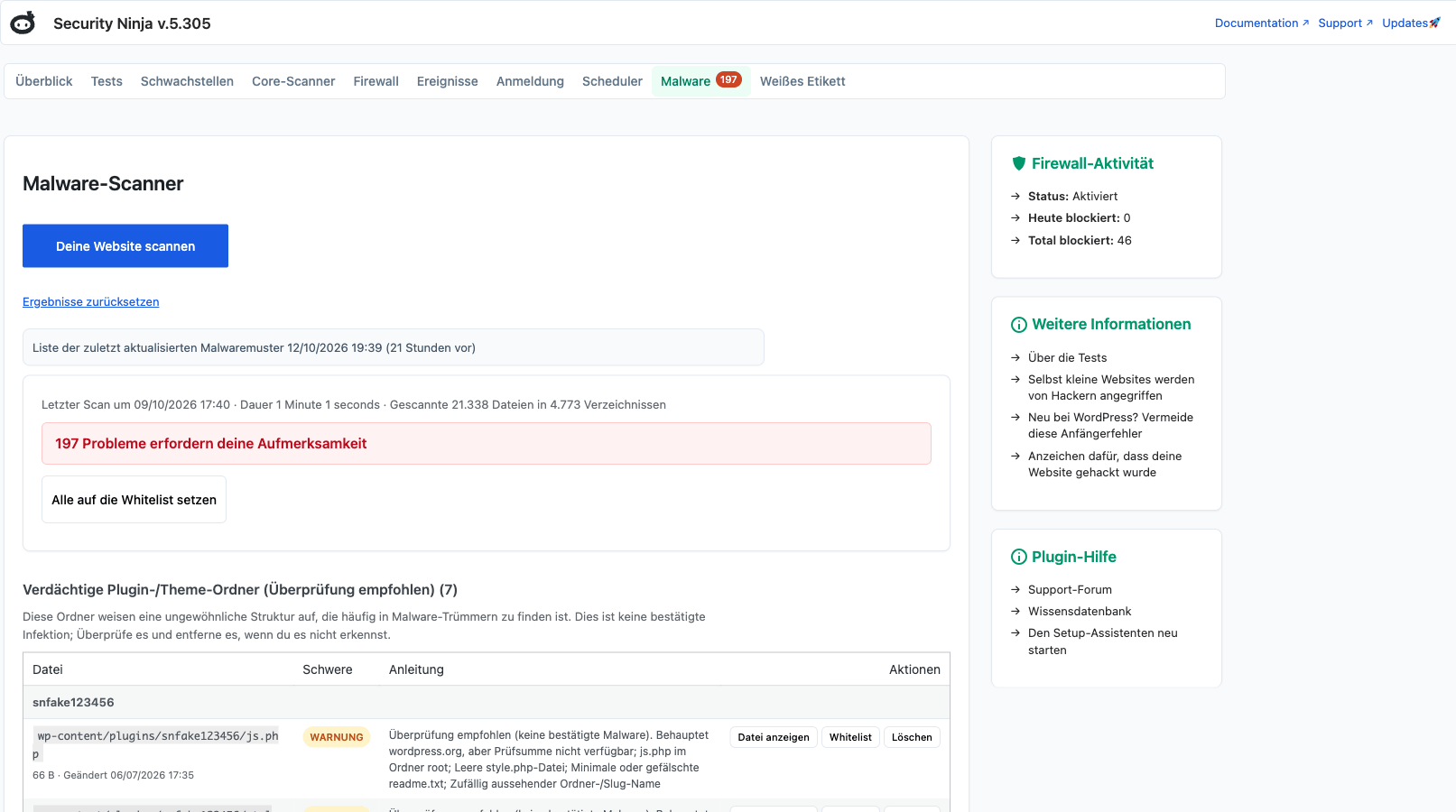Open Anzeichen dafür, dass Website gehackt link

pos(1105,465)
